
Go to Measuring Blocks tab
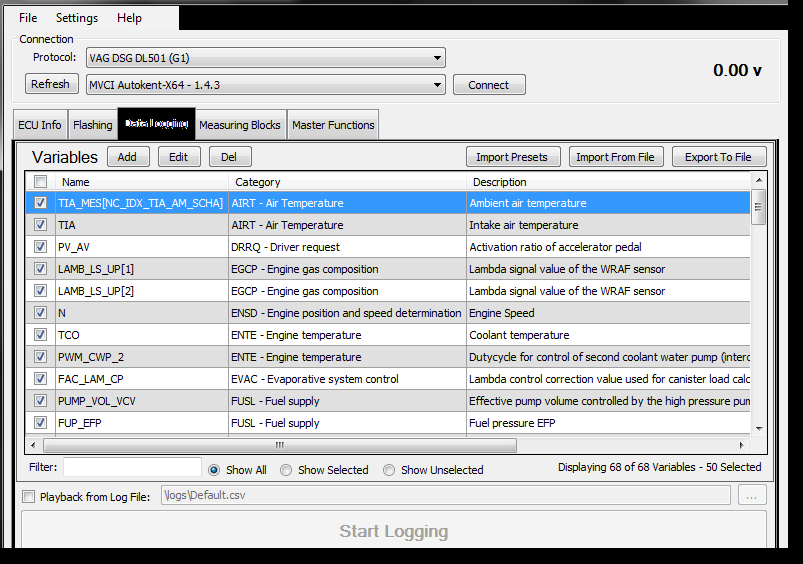[x=240, y=125]
